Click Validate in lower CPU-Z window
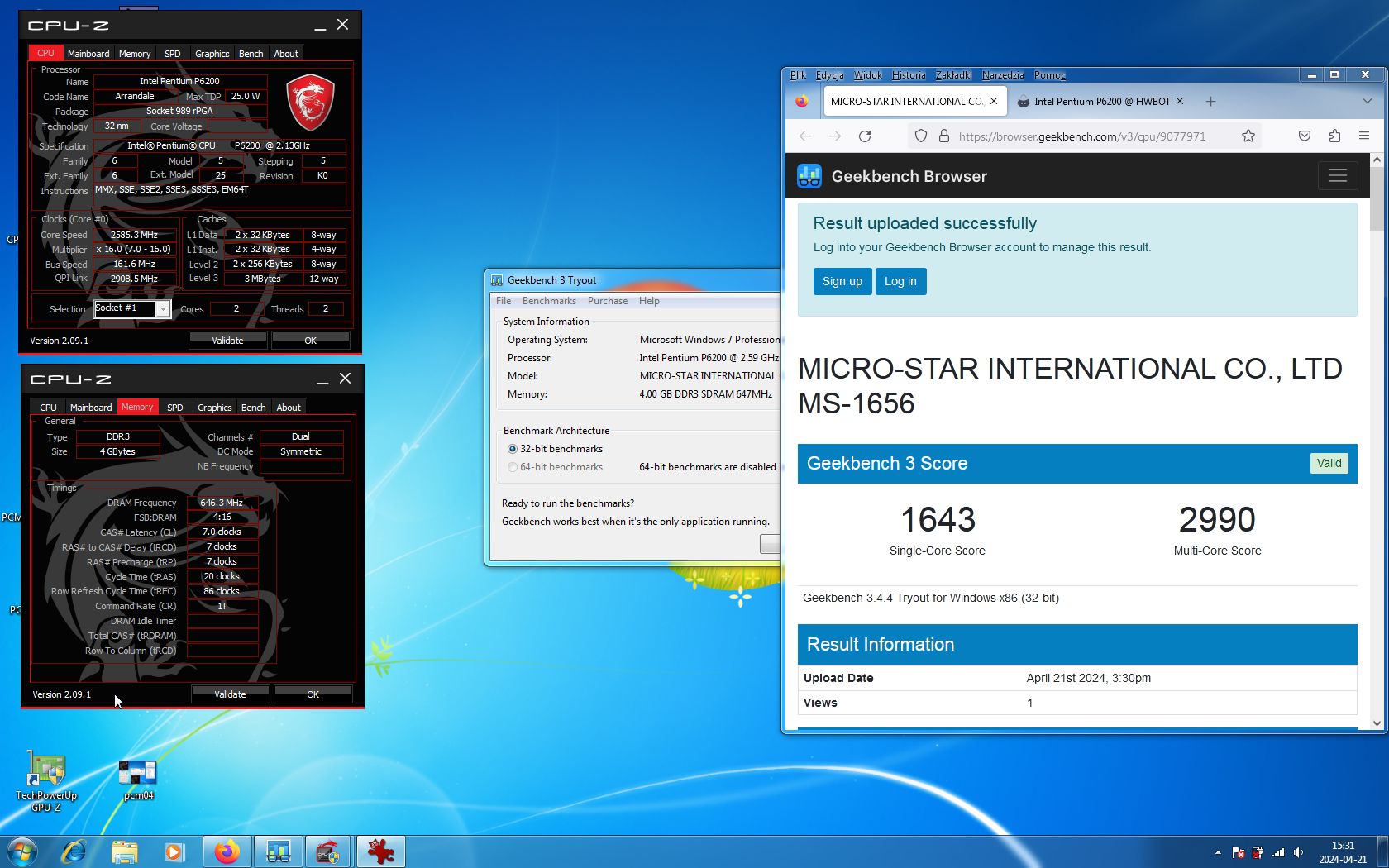The width and height of the screenshot is (1389, 868). coord(230,694)
